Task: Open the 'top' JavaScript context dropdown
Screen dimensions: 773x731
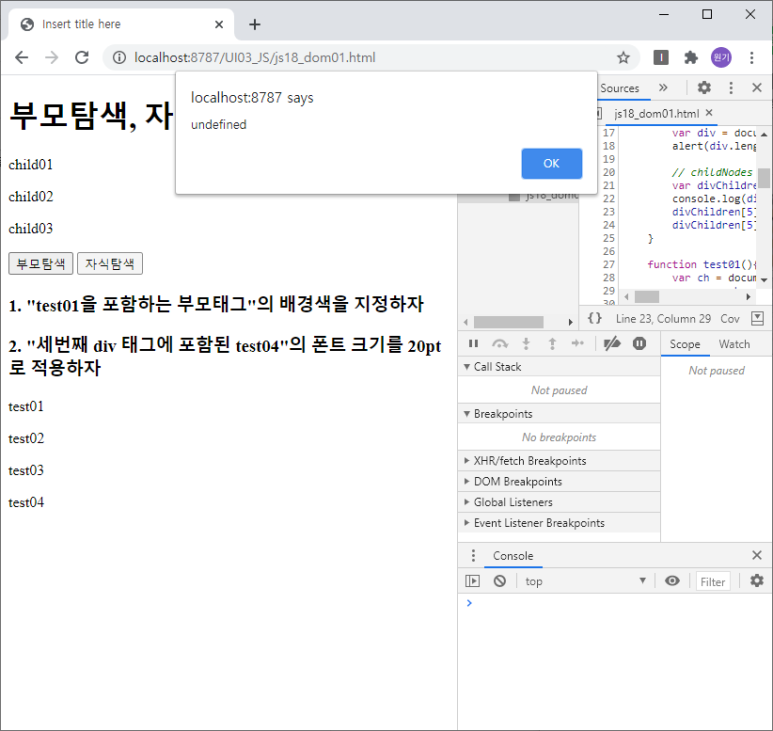Action: pos(585,581)
